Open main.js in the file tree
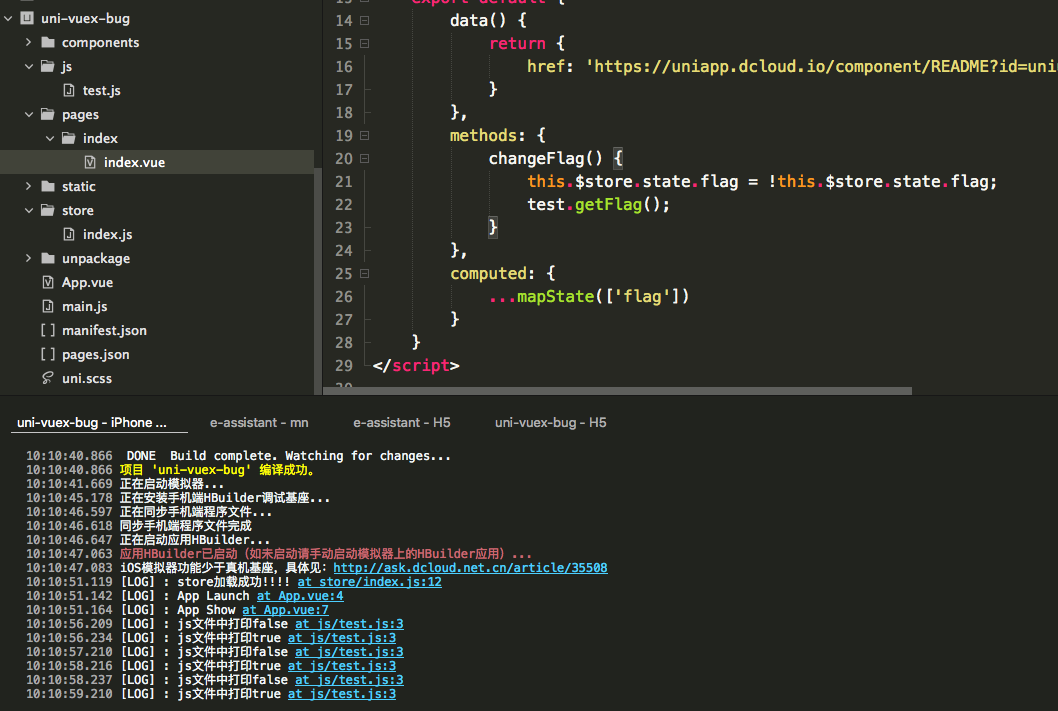Viewport: 1058px width, 711px height. click(x=84, y=306)
